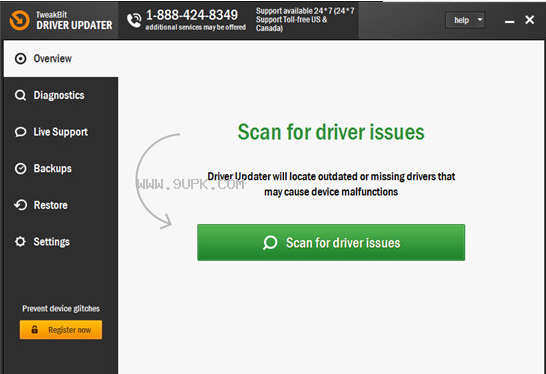Open the Settings section
The height and width of the screenshot is (374, 546).
(61, 242)
